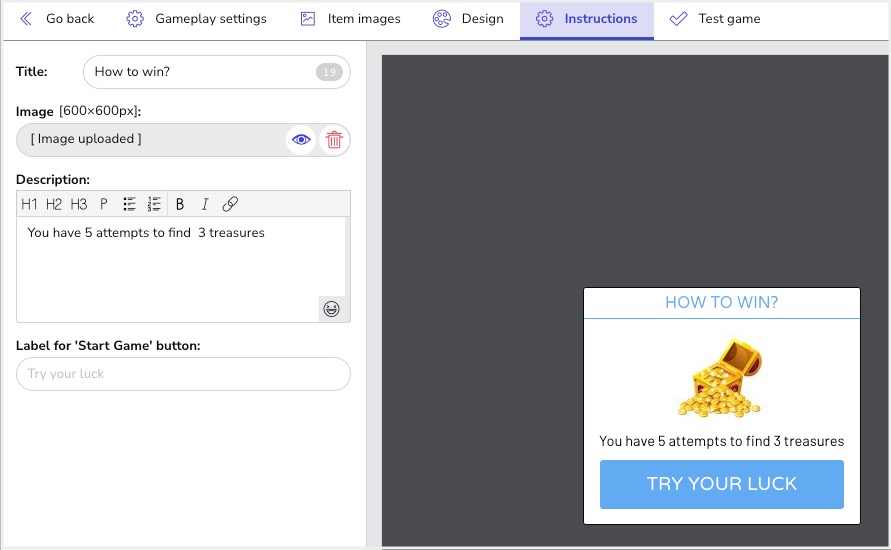Open the emoji picker
Screen dimensions: 891x550
click(331, 309)
